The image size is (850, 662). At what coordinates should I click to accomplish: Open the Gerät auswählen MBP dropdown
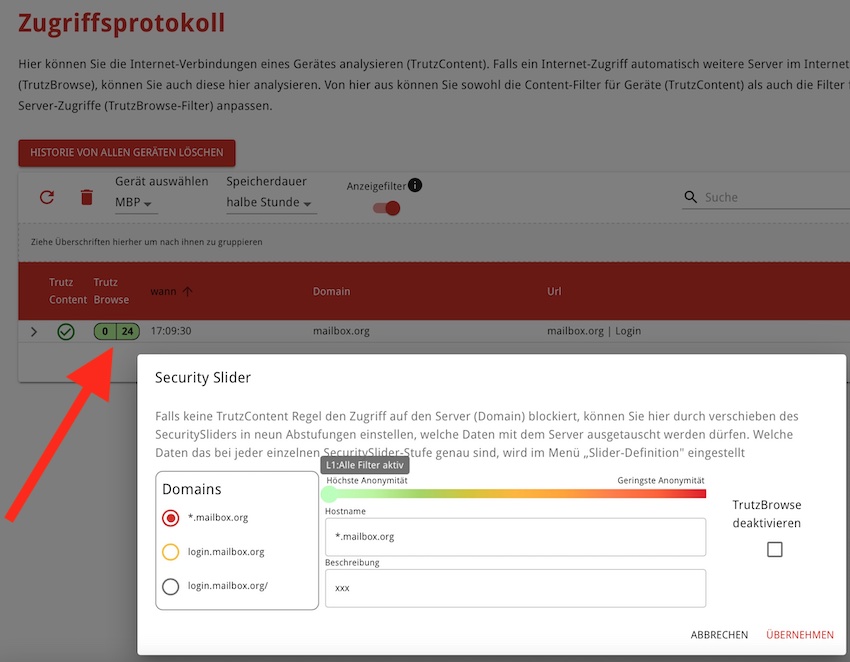136,203
